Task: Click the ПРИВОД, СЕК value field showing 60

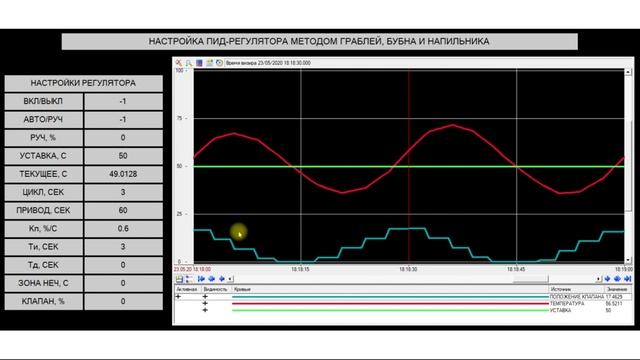Action: 123,210
